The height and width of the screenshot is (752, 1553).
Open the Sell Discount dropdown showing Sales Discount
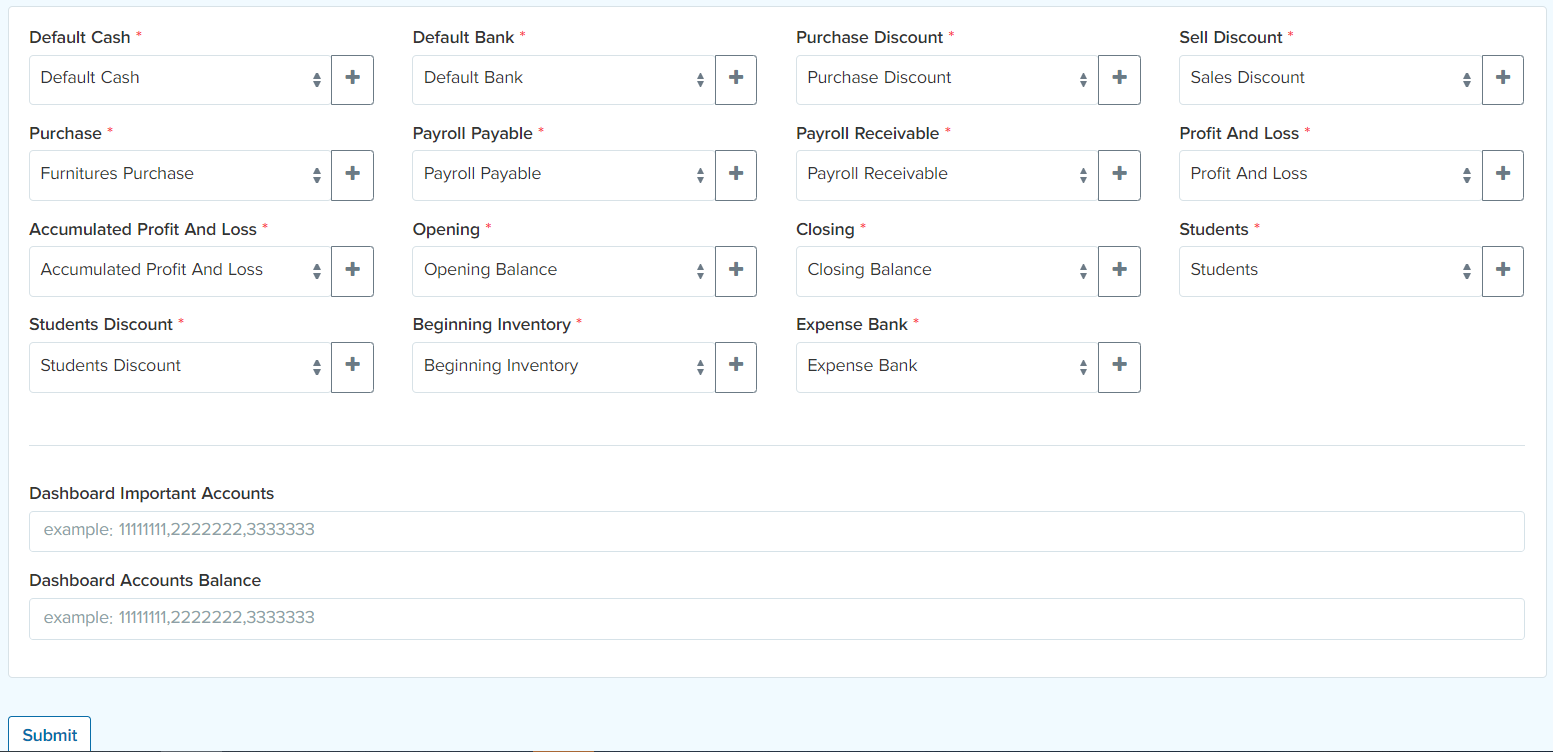coord(1329,79)
